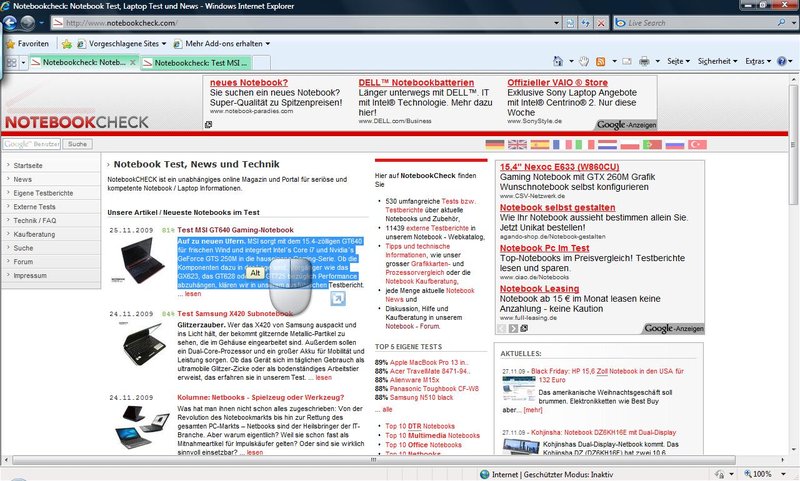Click the Stop loading red X icon

601,23
